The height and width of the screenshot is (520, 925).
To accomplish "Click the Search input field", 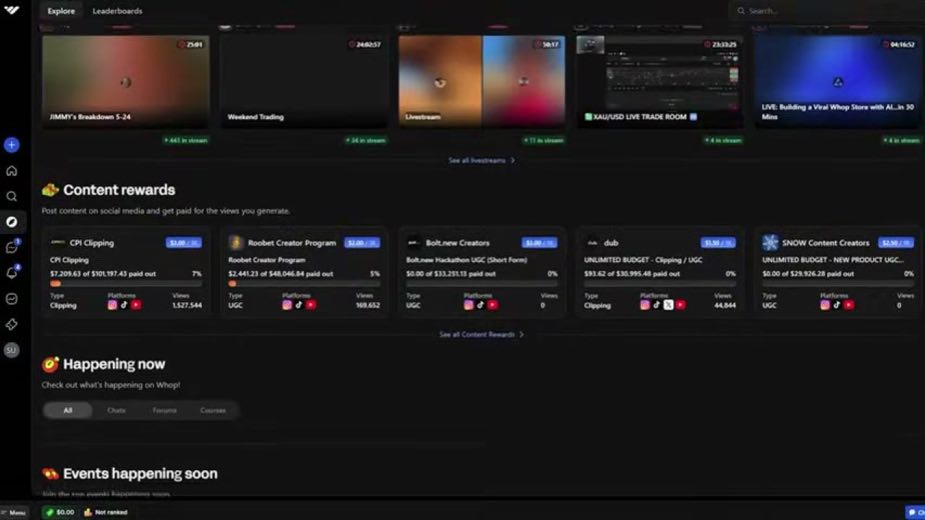I will tap(826, 11).
